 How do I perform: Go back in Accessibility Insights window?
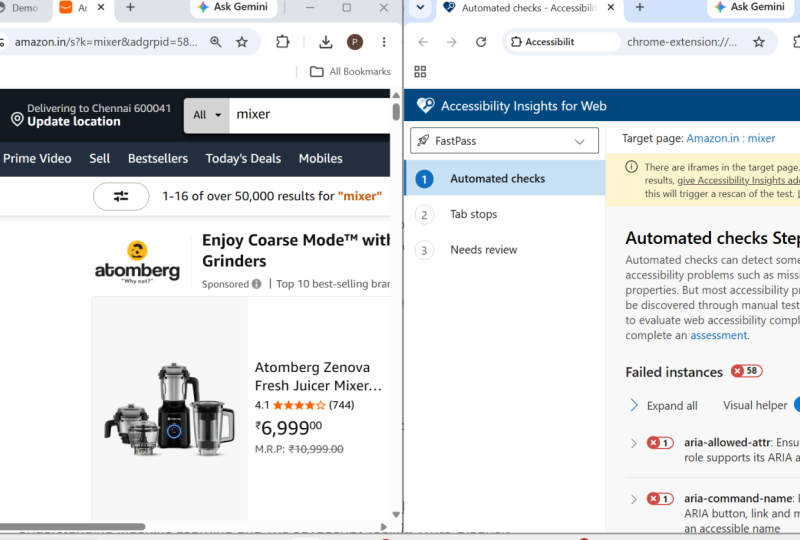click(x=423, y=42)
